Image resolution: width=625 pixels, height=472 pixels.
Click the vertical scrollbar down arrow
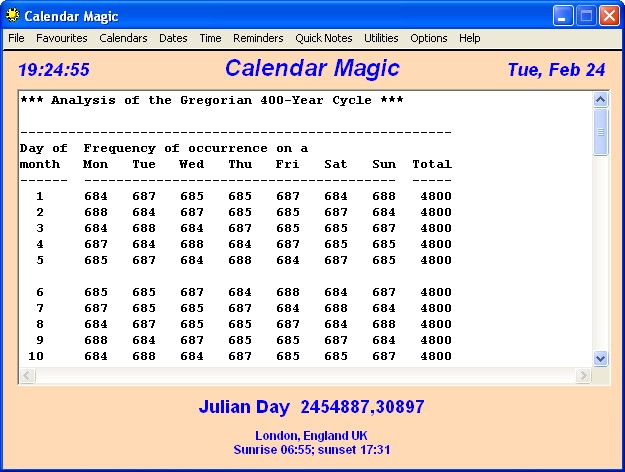[600, 358]
